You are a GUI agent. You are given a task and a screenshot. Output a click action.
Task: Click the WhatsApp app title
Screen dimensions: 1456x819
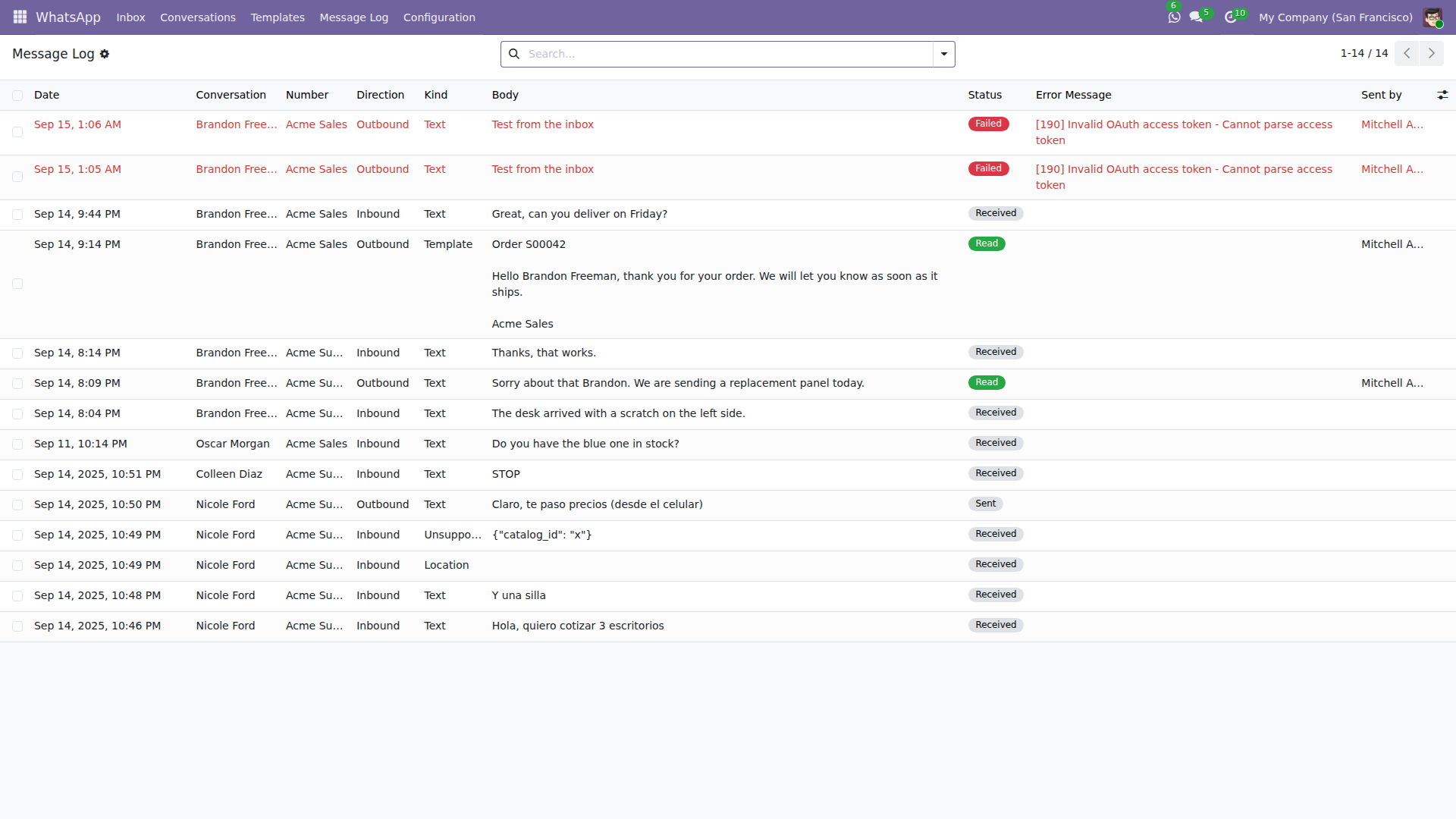68,17
